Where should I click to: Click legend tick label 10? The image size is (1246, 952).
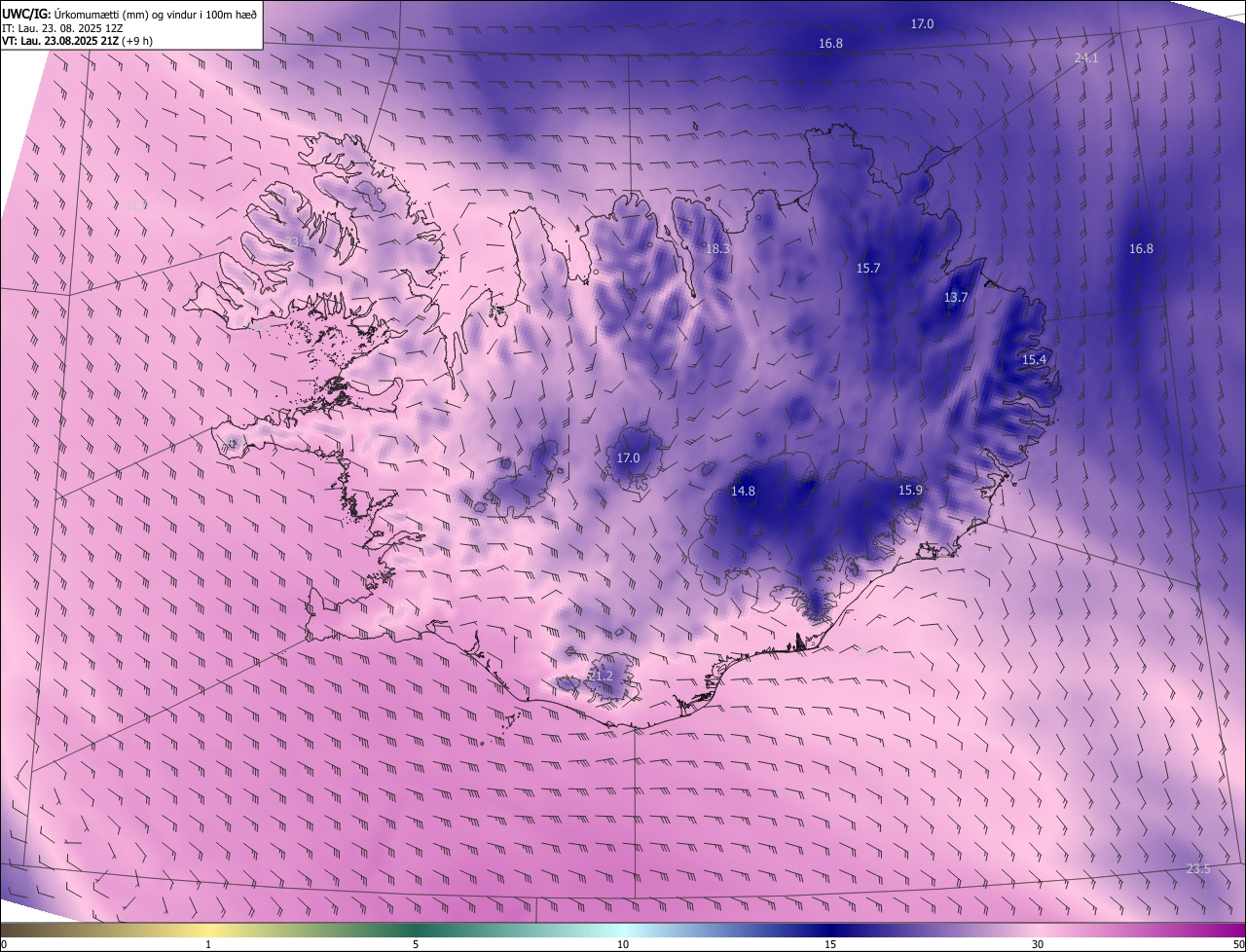click(x=623, y=945)
